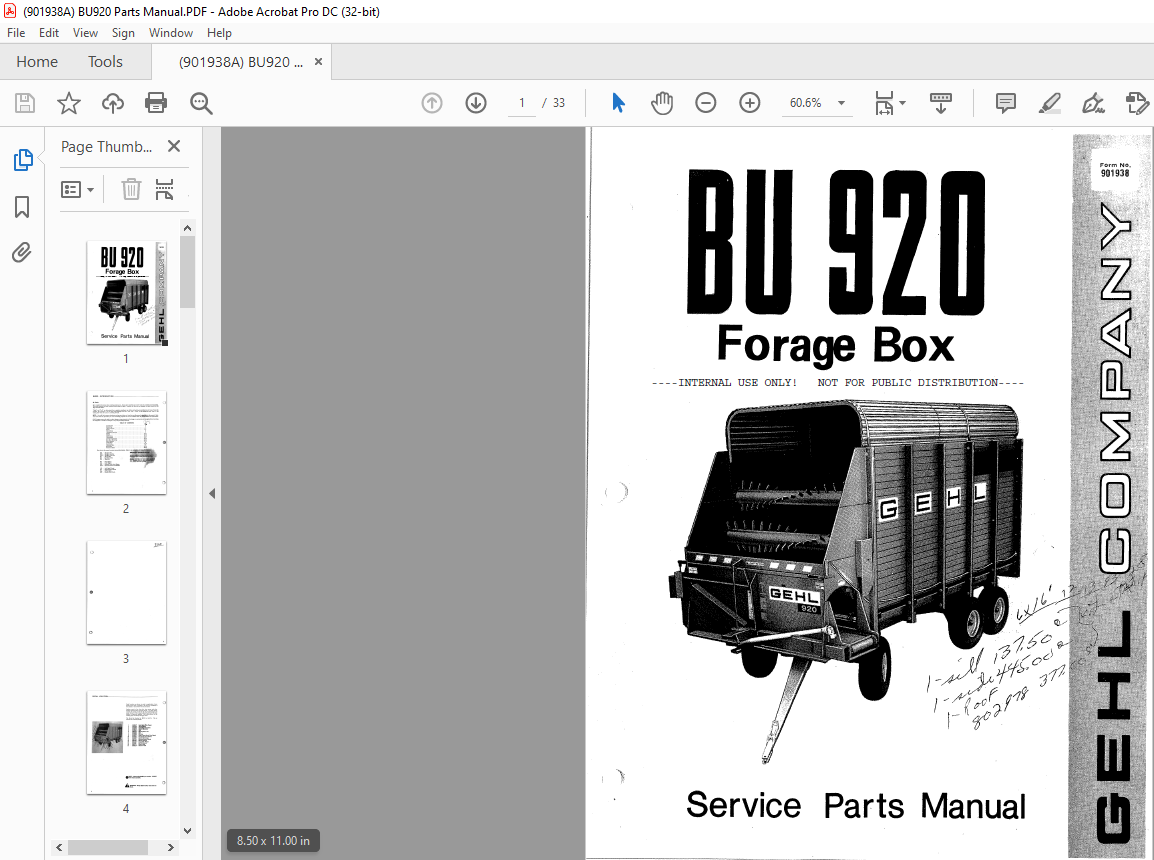Select page 3 thumbnail
This screenshot has width=1154, height=860.
coord(127,593)
